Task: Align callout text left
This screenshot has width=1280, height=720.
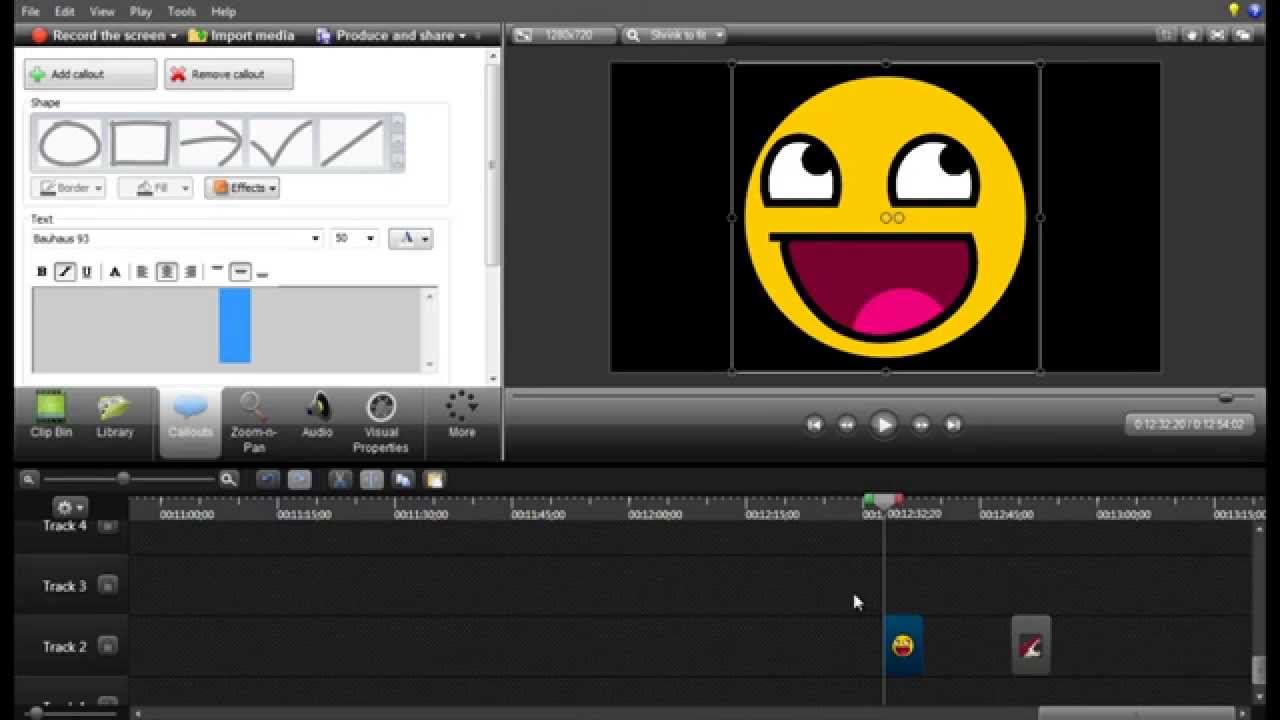Action: click(x=142, y=272)
